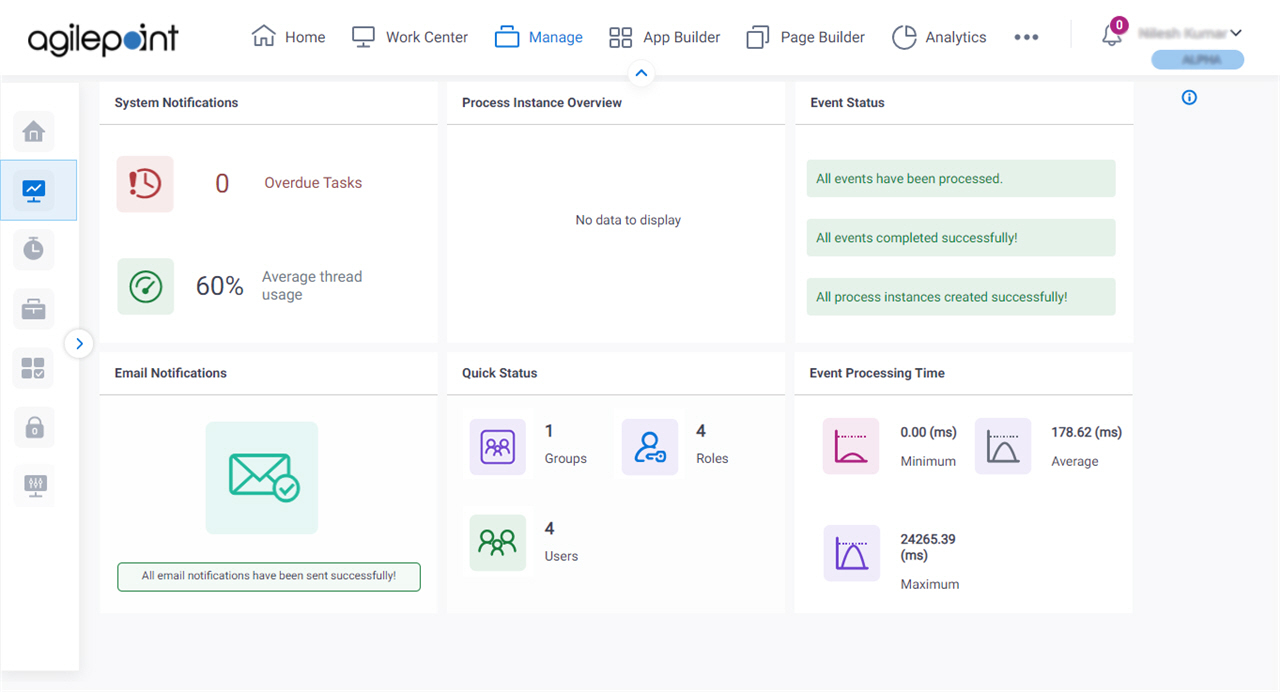Click the thread usage gauge icon
The width and height of the screenshot is (1280, 692).
145,286
